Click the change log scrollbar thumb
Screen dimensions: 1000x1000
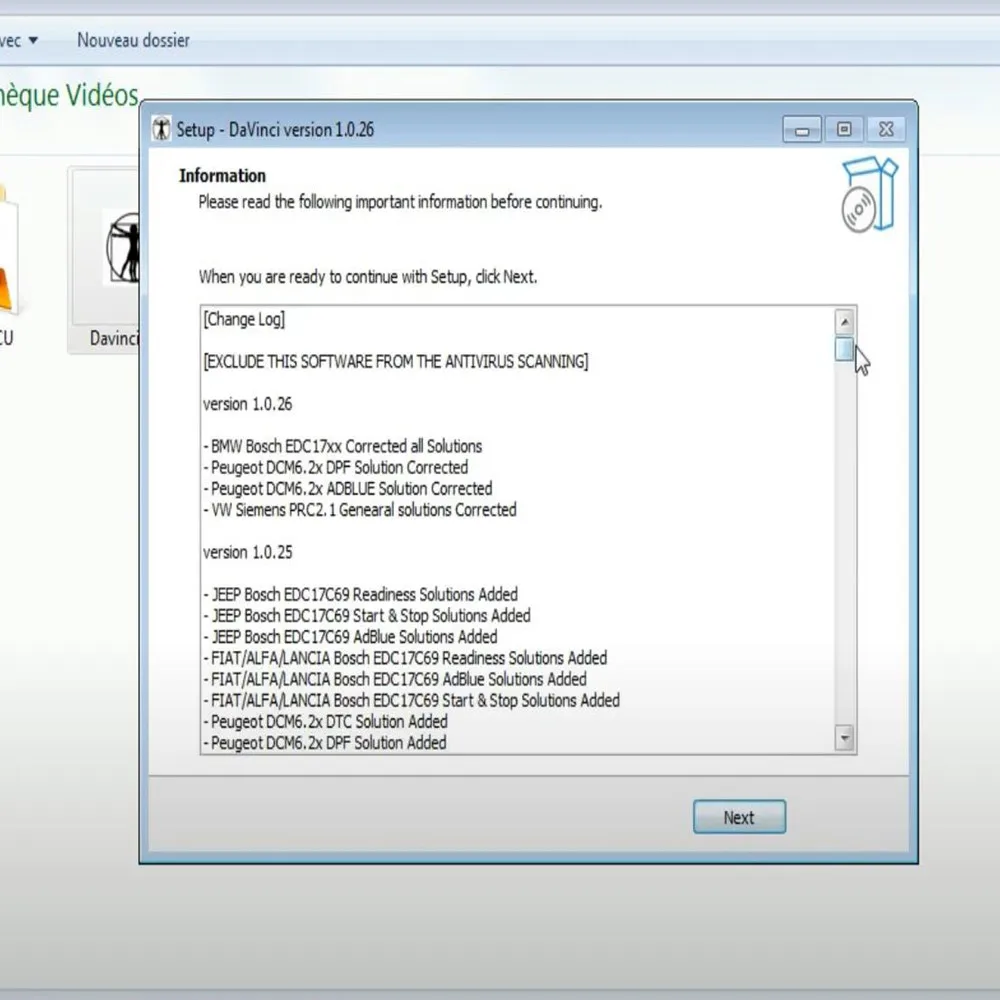point(844,349)
